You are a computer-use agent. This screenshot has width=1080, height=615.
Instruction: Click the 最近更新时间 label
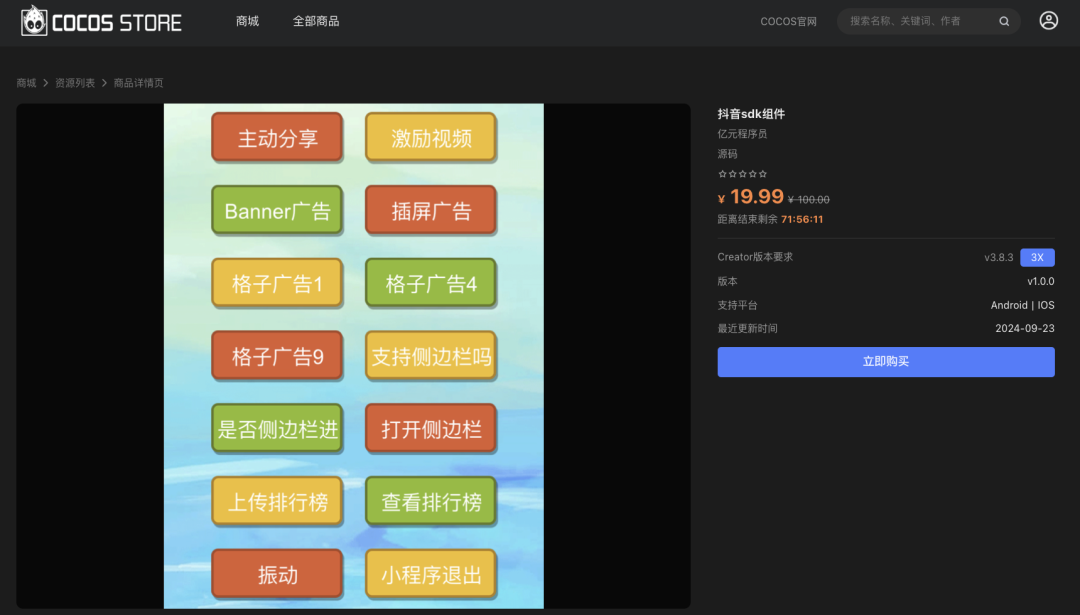coord(747,329)
